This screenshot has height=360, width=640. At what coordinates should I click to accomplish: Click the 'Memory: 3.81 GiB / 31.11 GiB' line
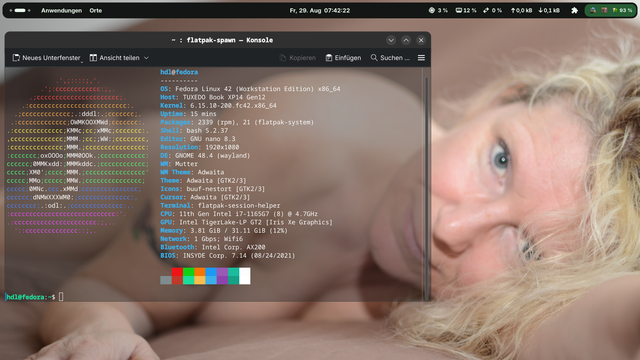(x=224, y=231)
